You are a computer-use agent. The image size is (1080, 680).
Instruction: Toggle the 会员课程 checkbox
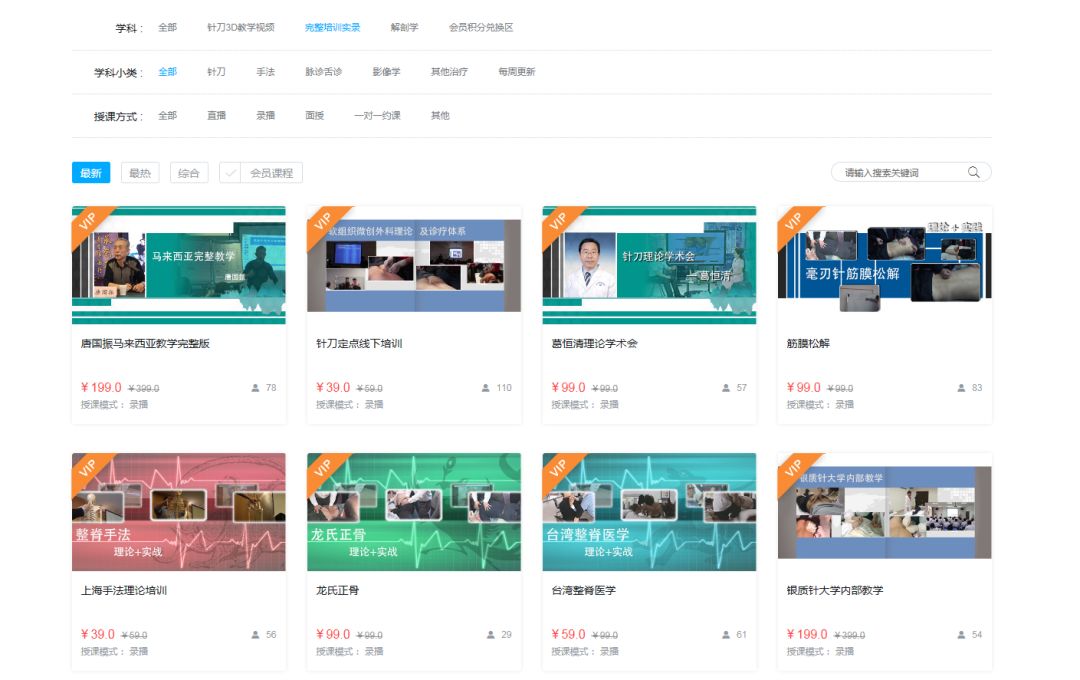click(230, 173)
